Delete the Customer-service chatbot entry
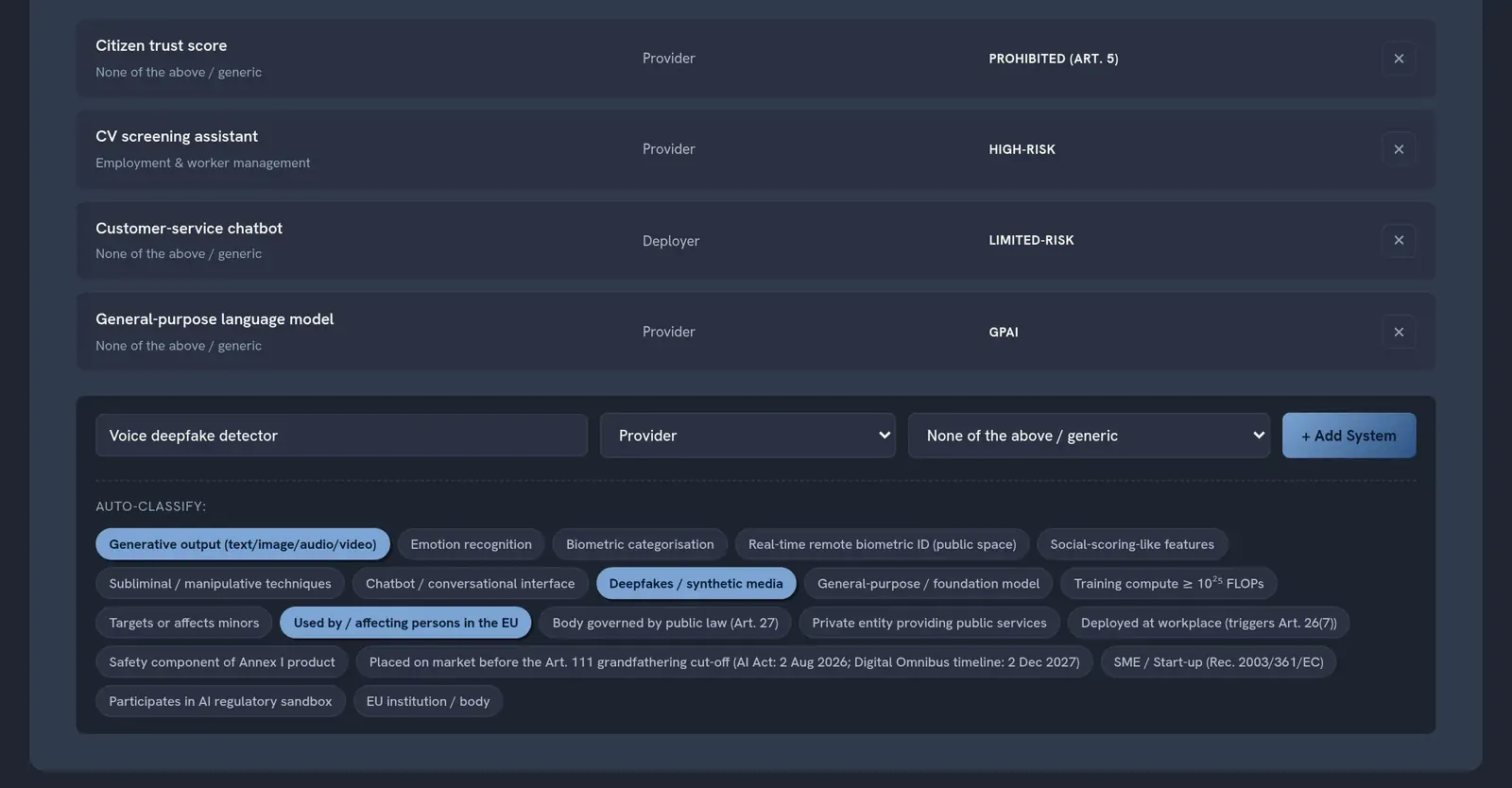The image size is (1512, 788). click(1399, 240)
